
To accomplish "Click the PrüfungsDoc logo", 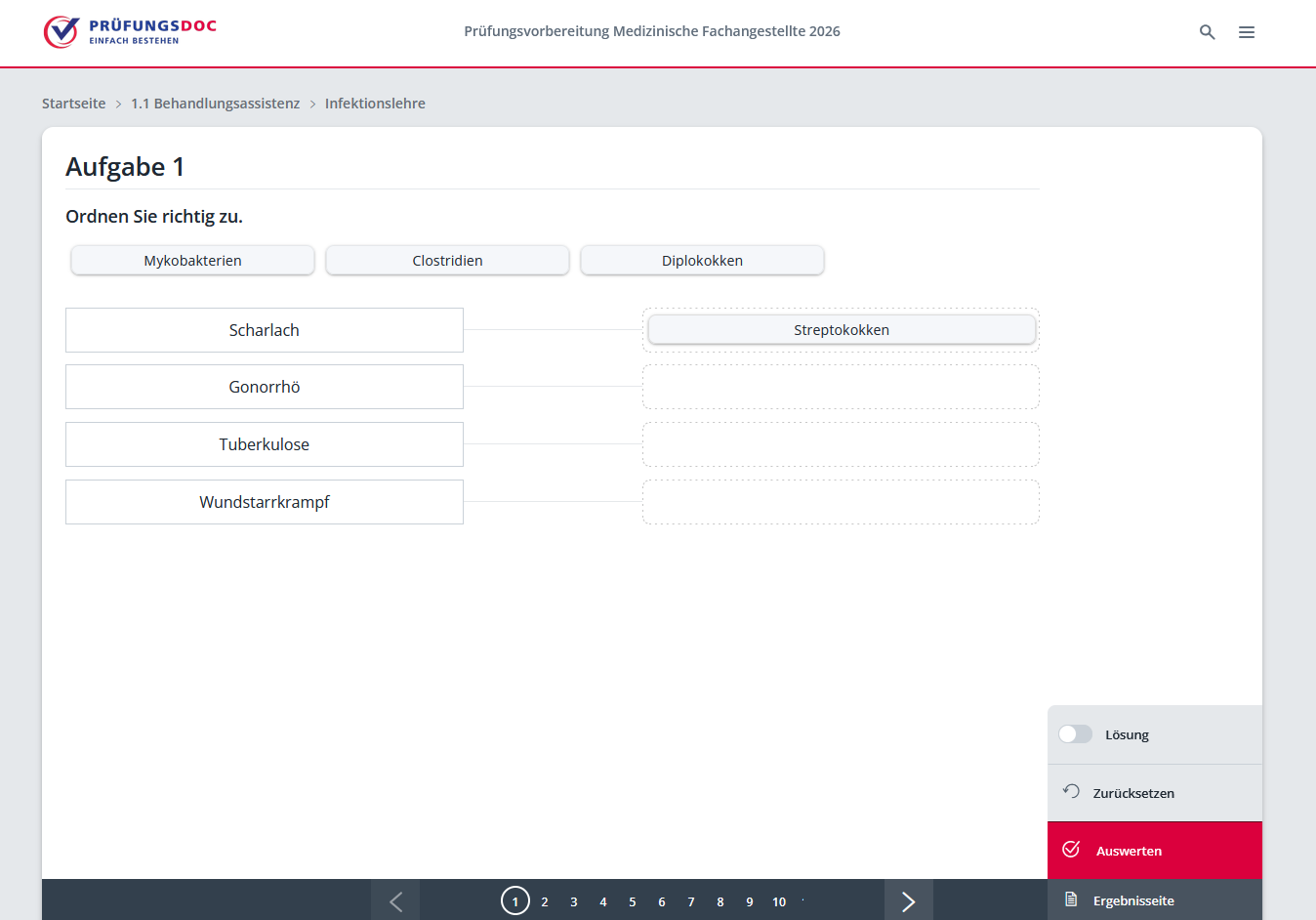I will pos(130,31).
